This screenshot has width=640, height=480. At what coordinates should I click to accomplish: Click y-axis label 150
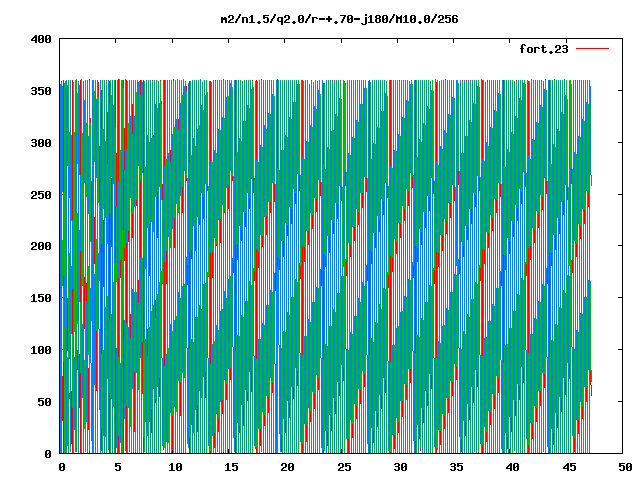point(41,298)
